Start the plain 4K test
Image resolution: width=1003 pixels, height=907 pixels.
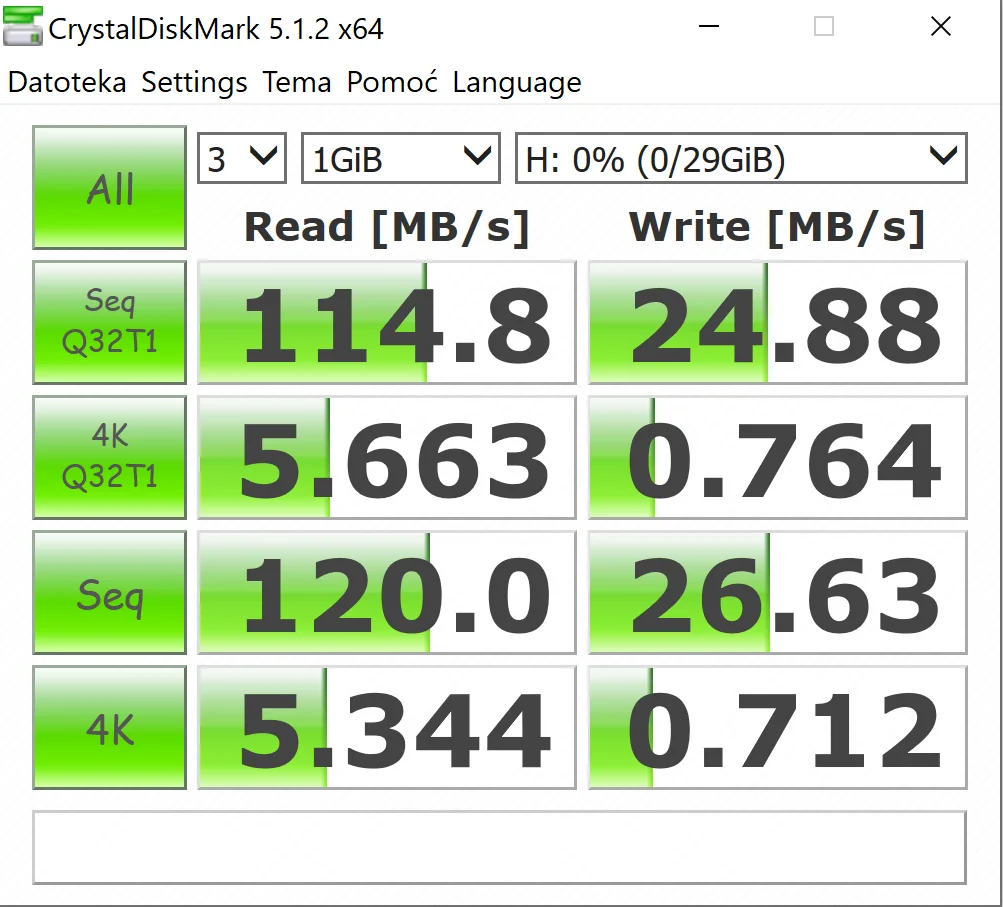point(109,727)
